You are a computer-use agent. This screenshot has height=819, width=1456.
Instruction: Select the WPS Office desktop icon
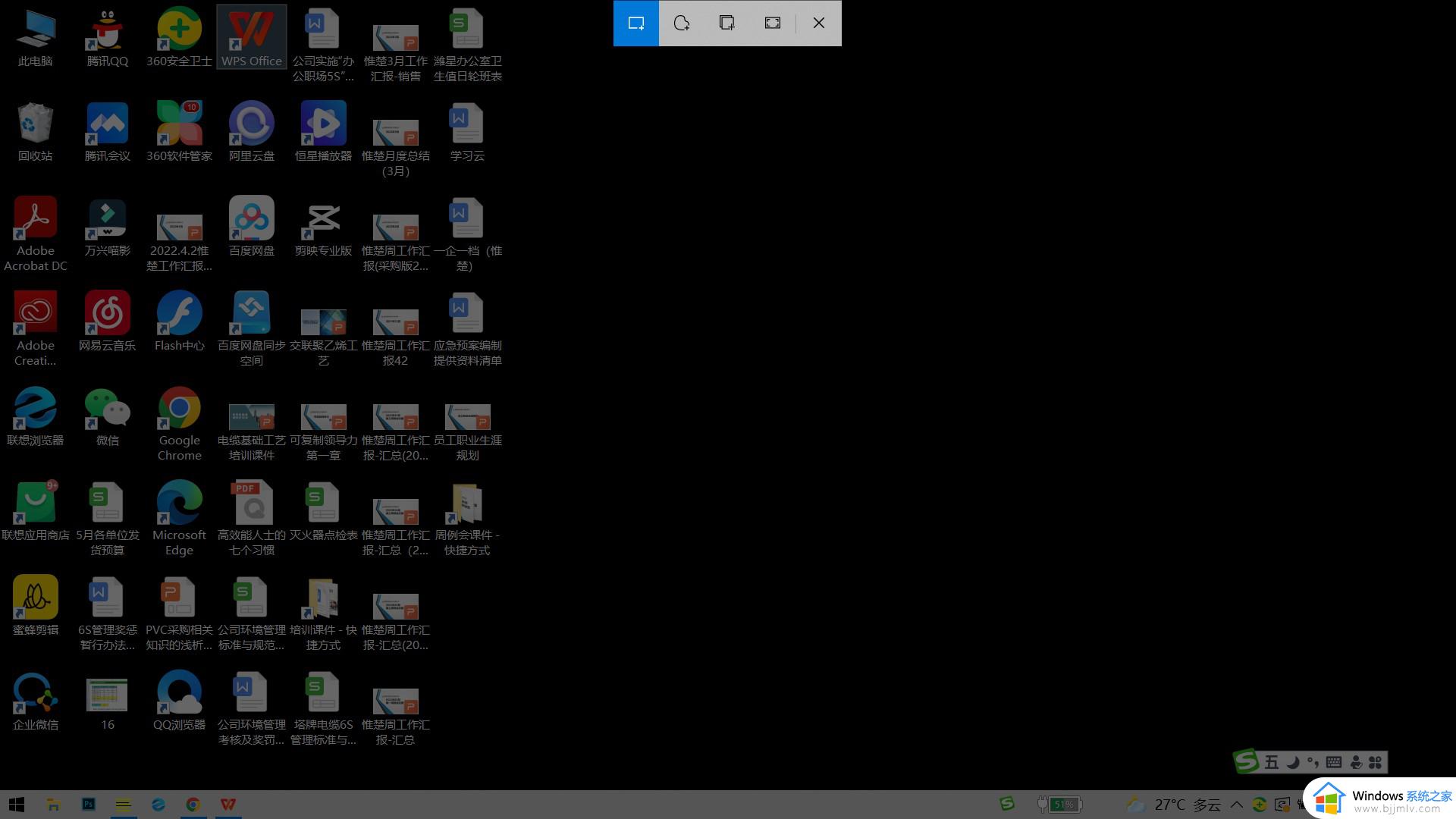(x=252, y=38)
